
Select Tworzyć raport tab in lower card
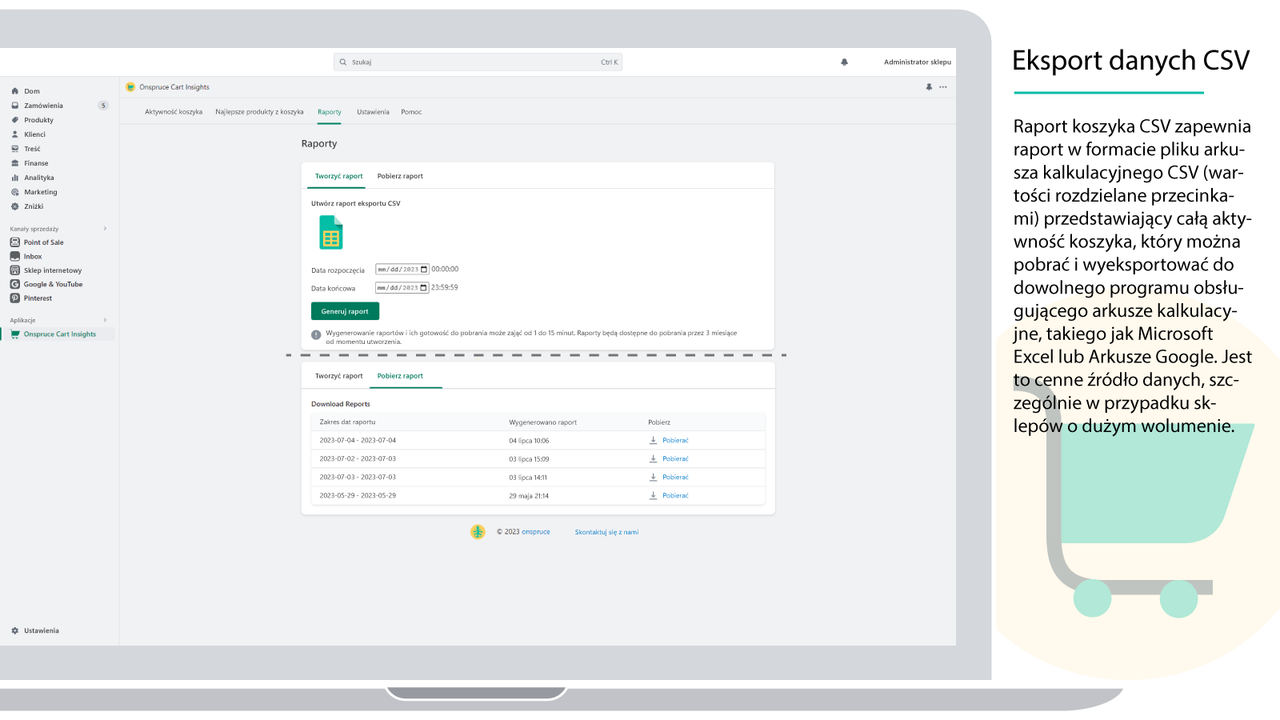[x=339, y=376]
